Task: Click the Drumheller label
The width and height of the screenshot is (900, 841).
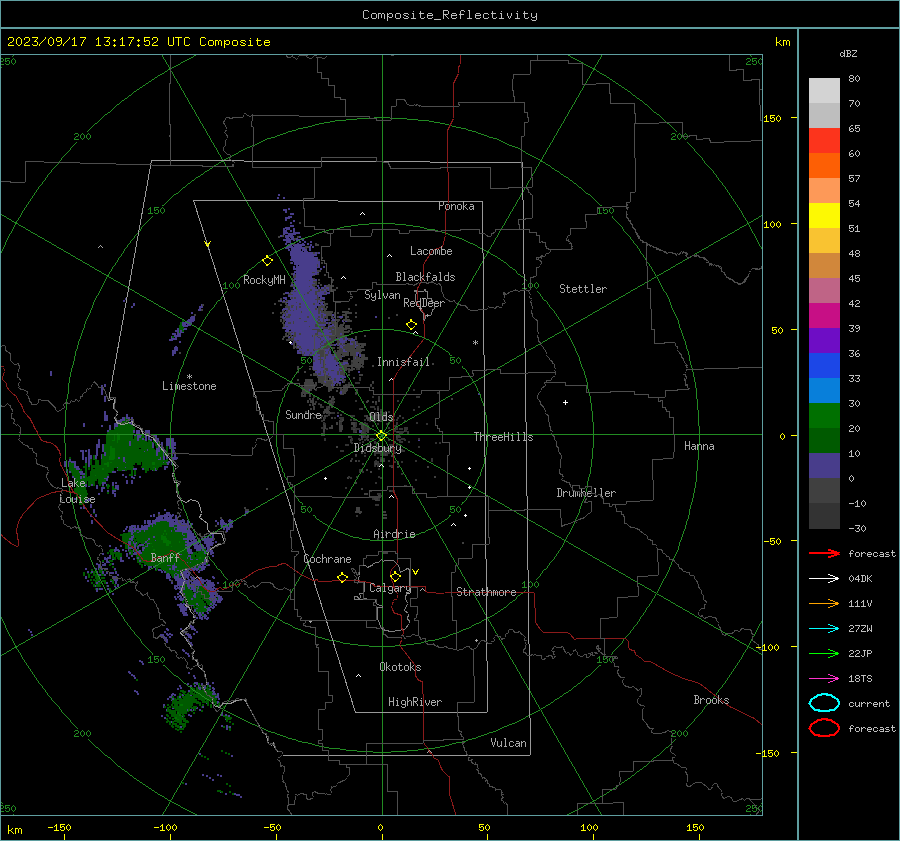Action: pyautogui.click(x=586, y=493)
